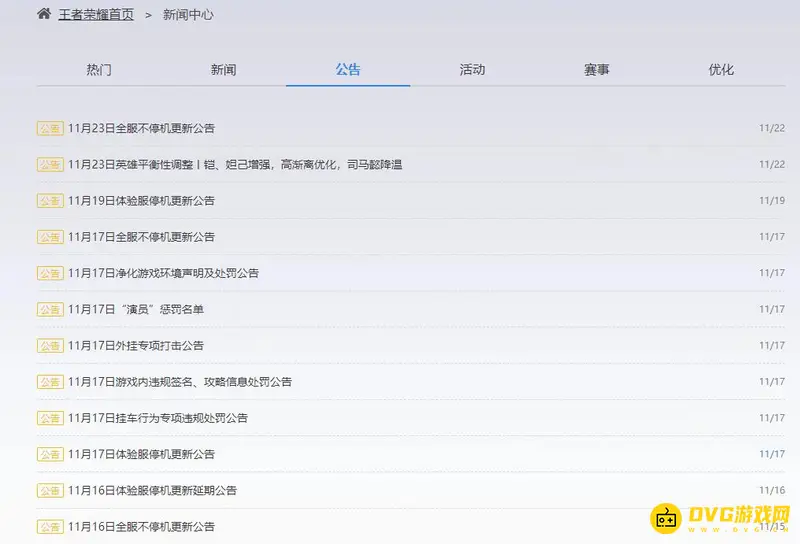Click 公告 tag beside 11月17日全服不停机更新公告
Image resolution: width=800 pixels, height=544 pixels.
tap(50, 237)
